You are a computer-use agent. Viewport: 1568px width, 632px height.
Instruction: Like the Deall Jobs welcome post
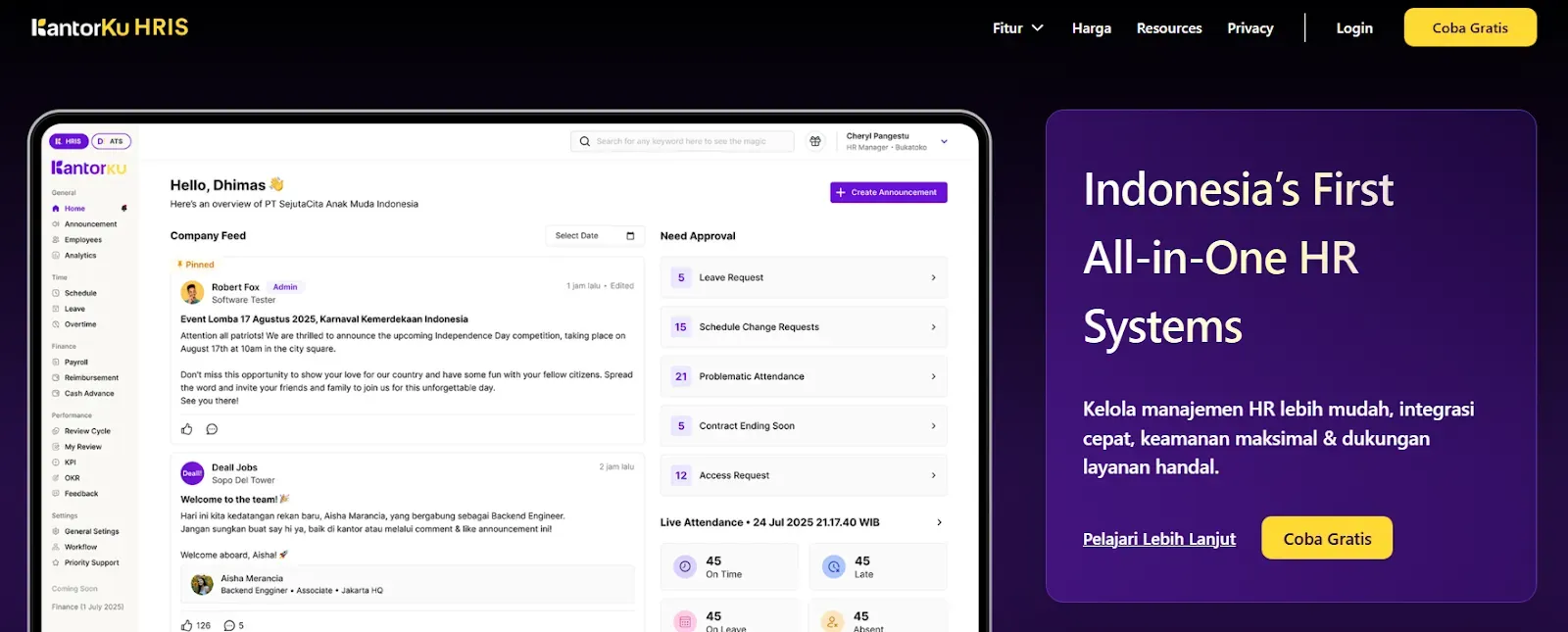tap(187, 625)
